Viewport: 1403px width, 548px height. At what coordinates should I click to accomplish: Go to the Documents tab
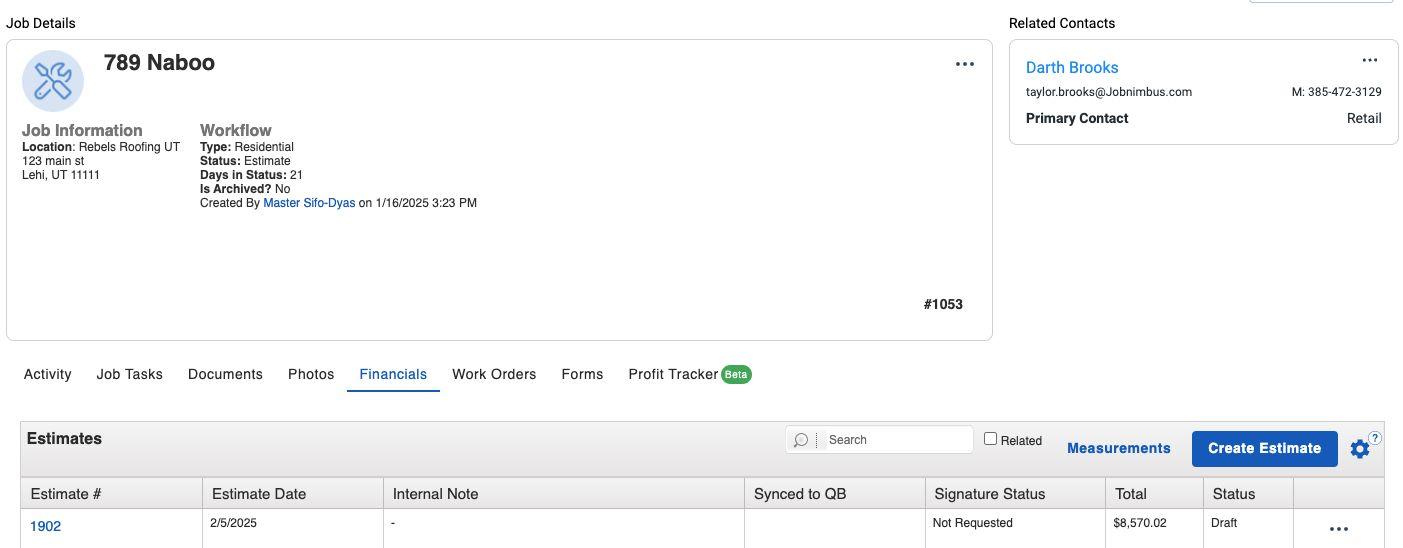coord(225,374)
